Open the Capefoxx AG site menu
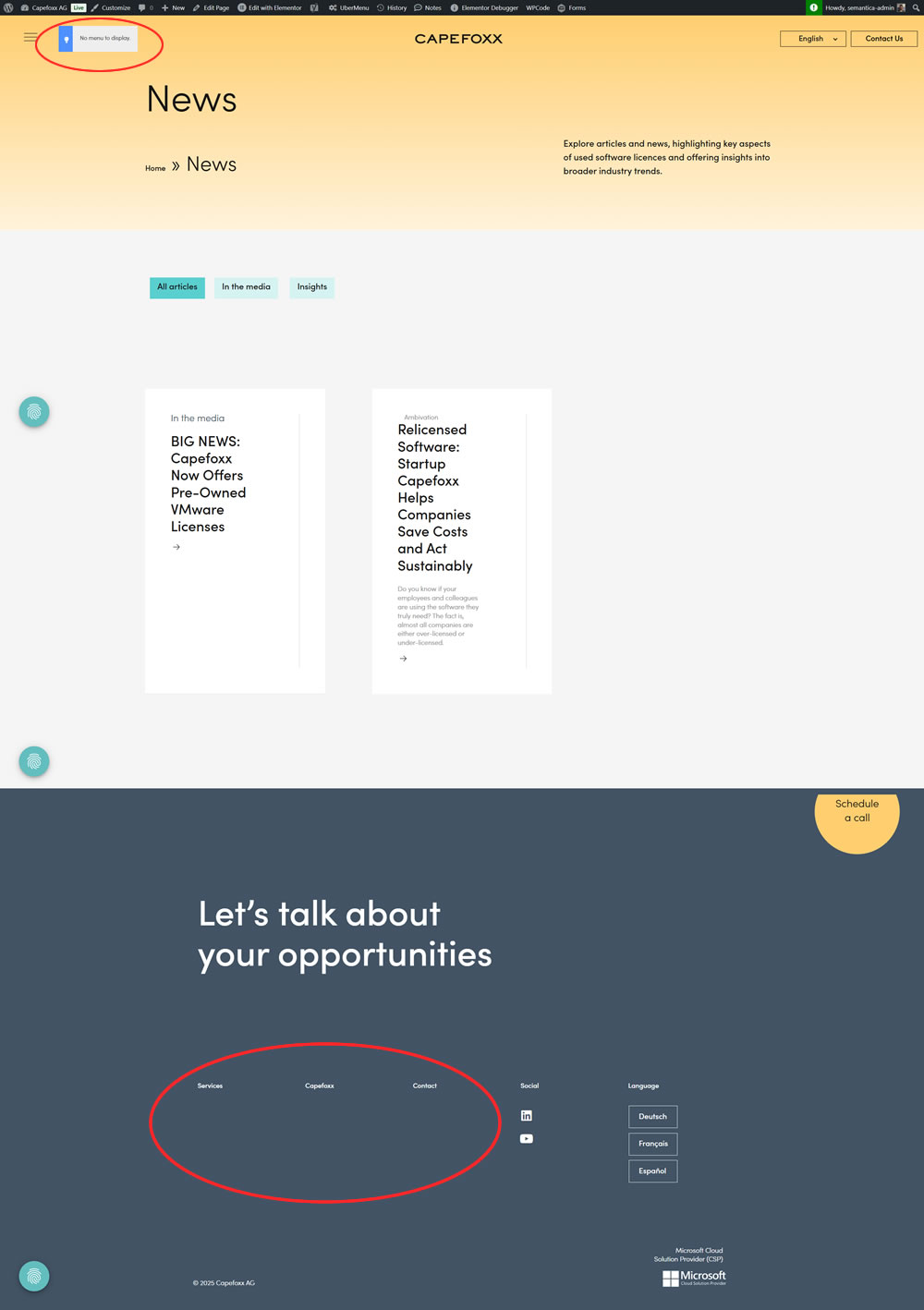This screenshot has height=1310, width=924. (43, 7)
